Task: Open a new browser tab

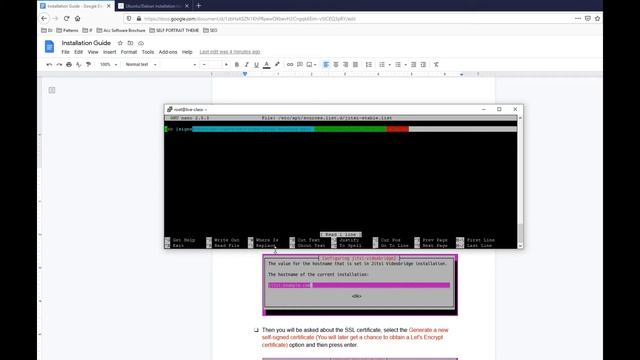Action: (x=199, y=6)
